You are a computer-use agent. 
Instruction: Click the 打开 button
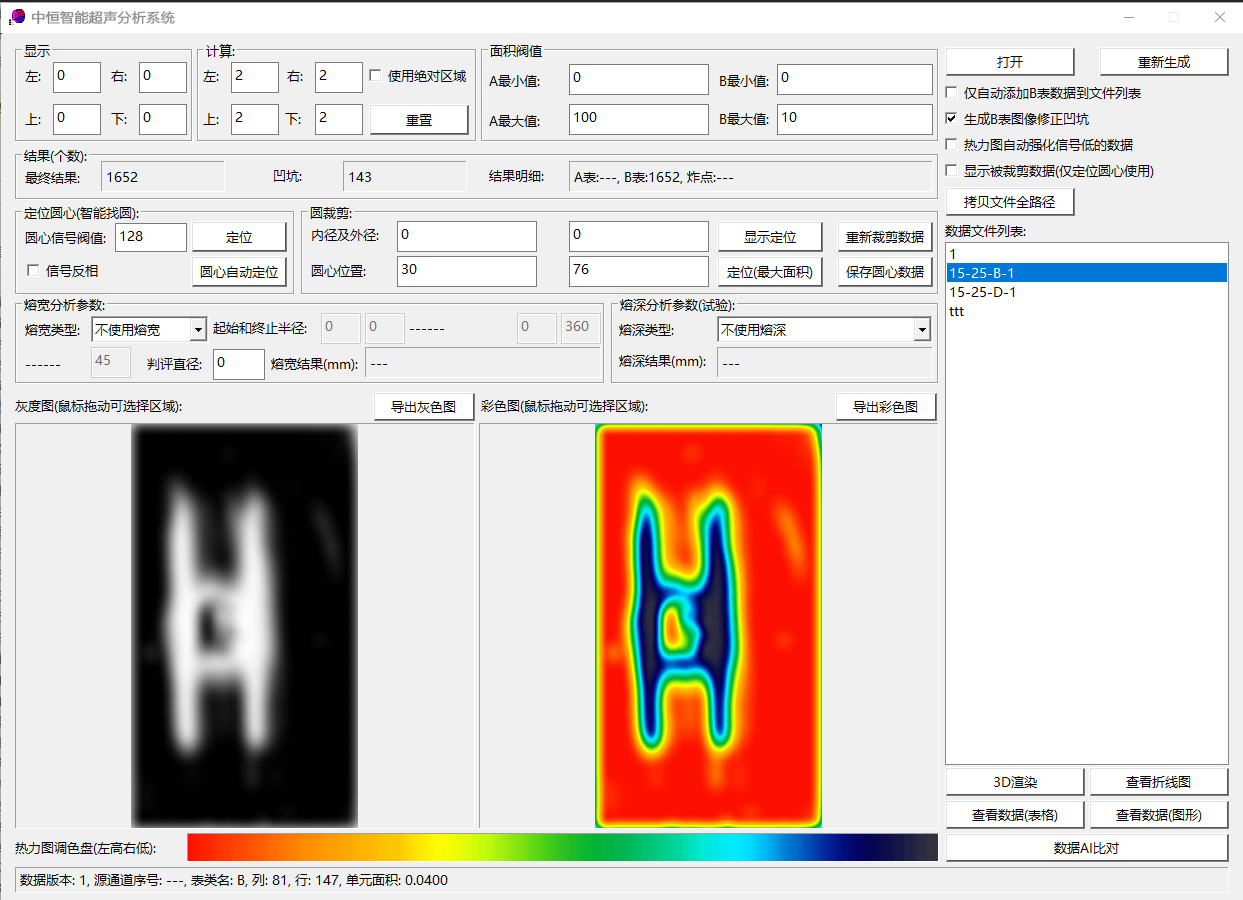1010,62
